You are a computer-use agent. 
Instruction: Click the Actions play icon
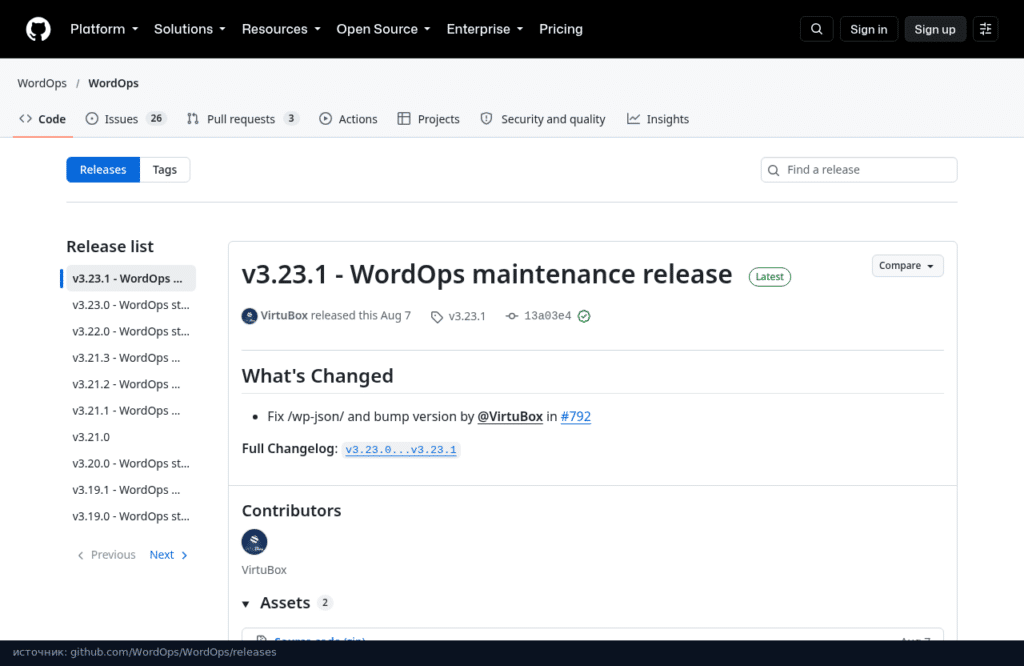tap(325, 119)
